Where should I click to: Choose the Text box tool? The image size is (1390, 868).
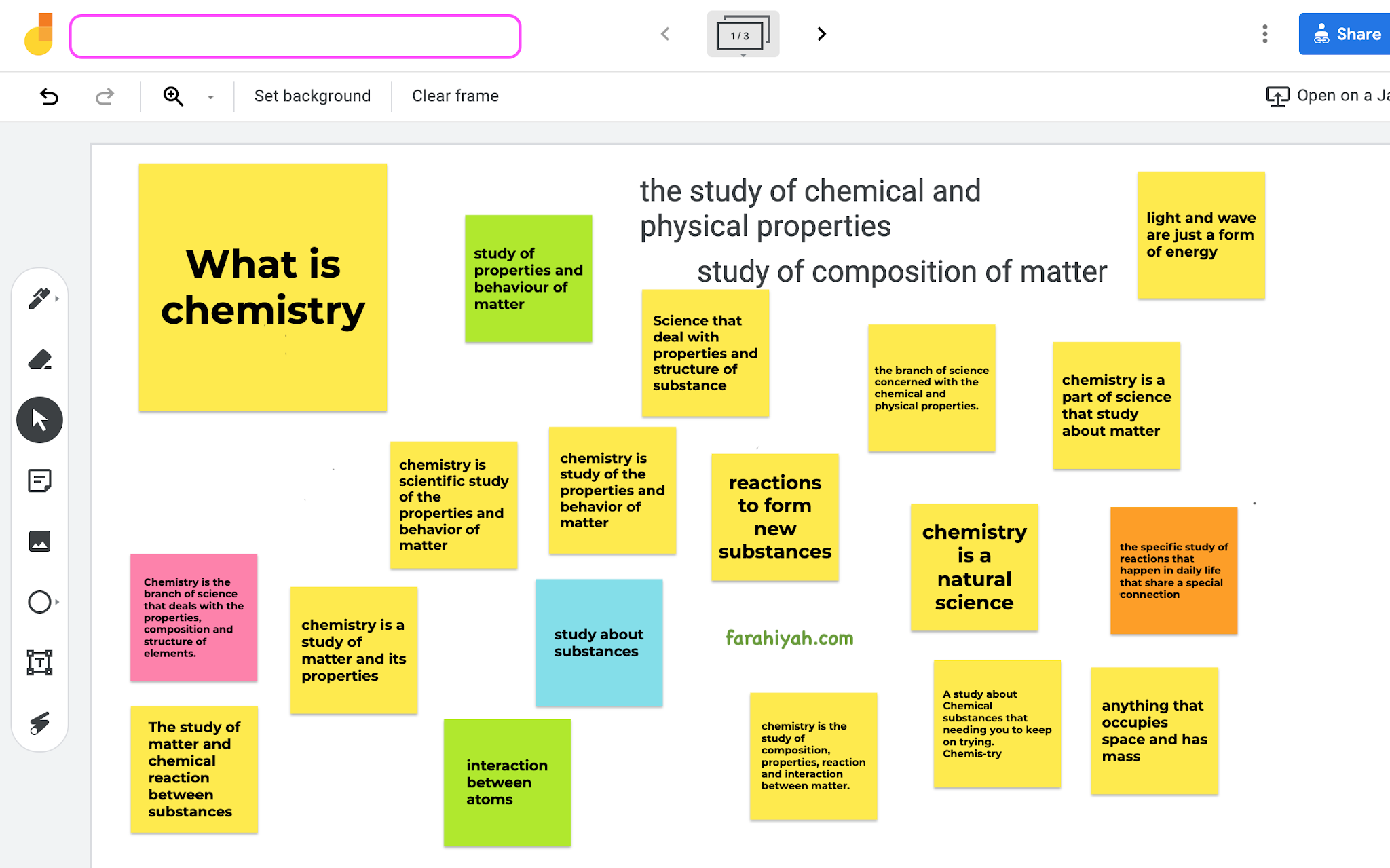39,662
